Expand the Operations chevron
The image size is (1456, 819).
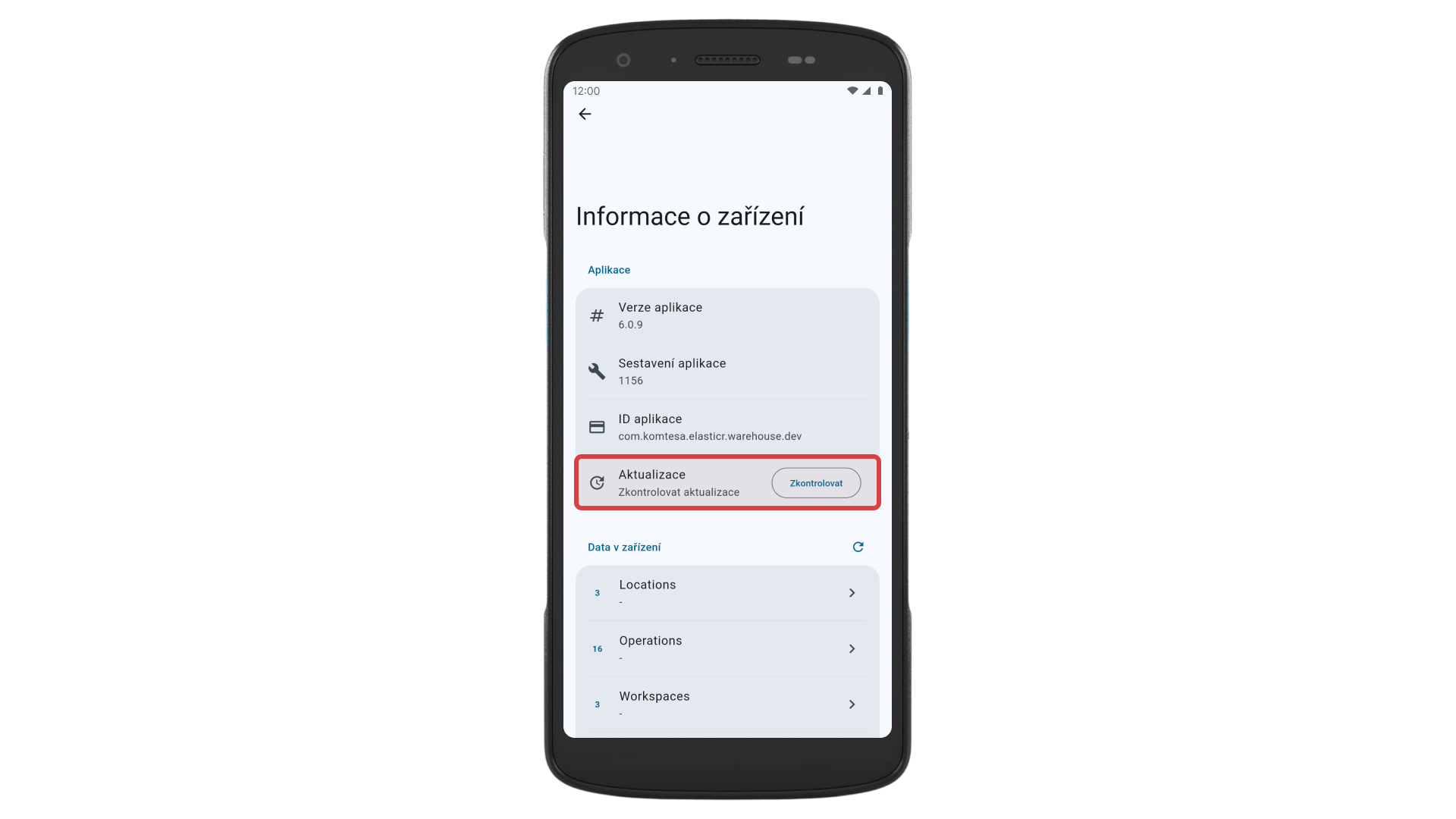(852, 648)
